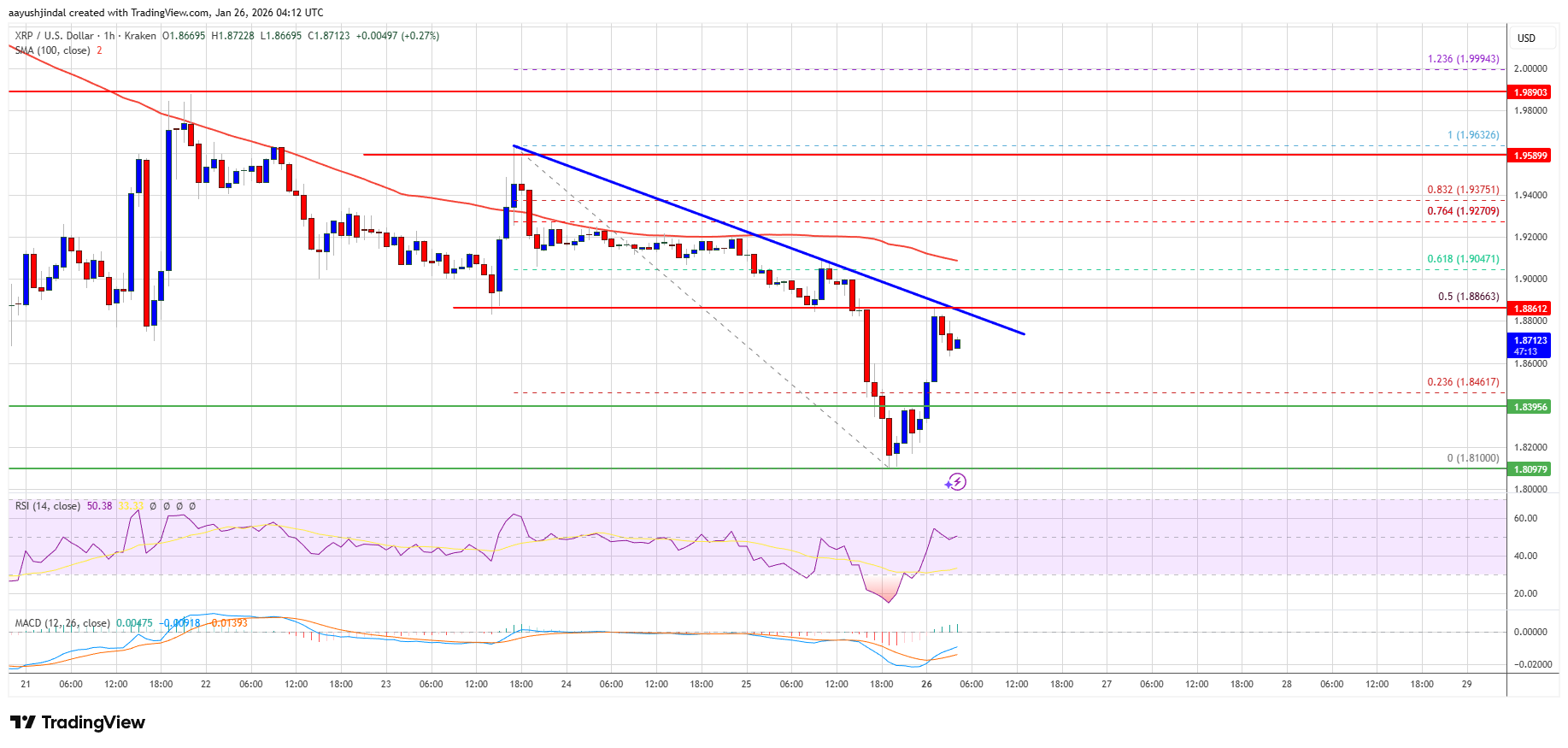Click the red 1.98903 price level label
1568x748 pixels.
click(x=1530, y=92)
